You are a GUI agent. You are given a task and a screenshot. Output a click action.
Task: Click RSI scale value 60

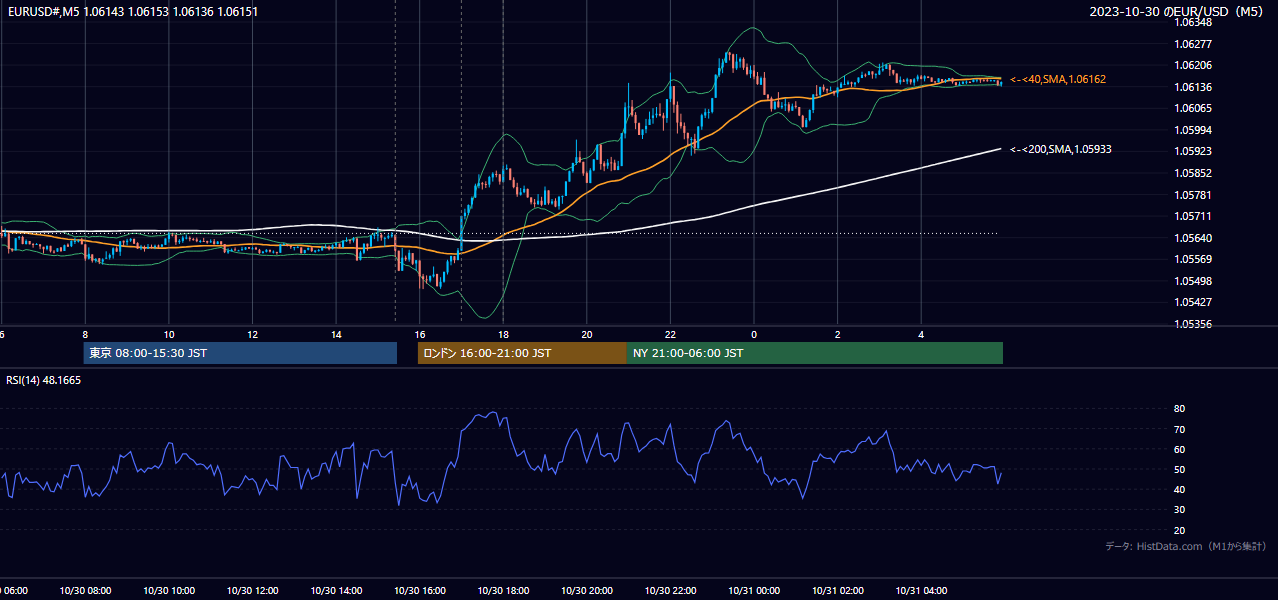coord(1179,450)
